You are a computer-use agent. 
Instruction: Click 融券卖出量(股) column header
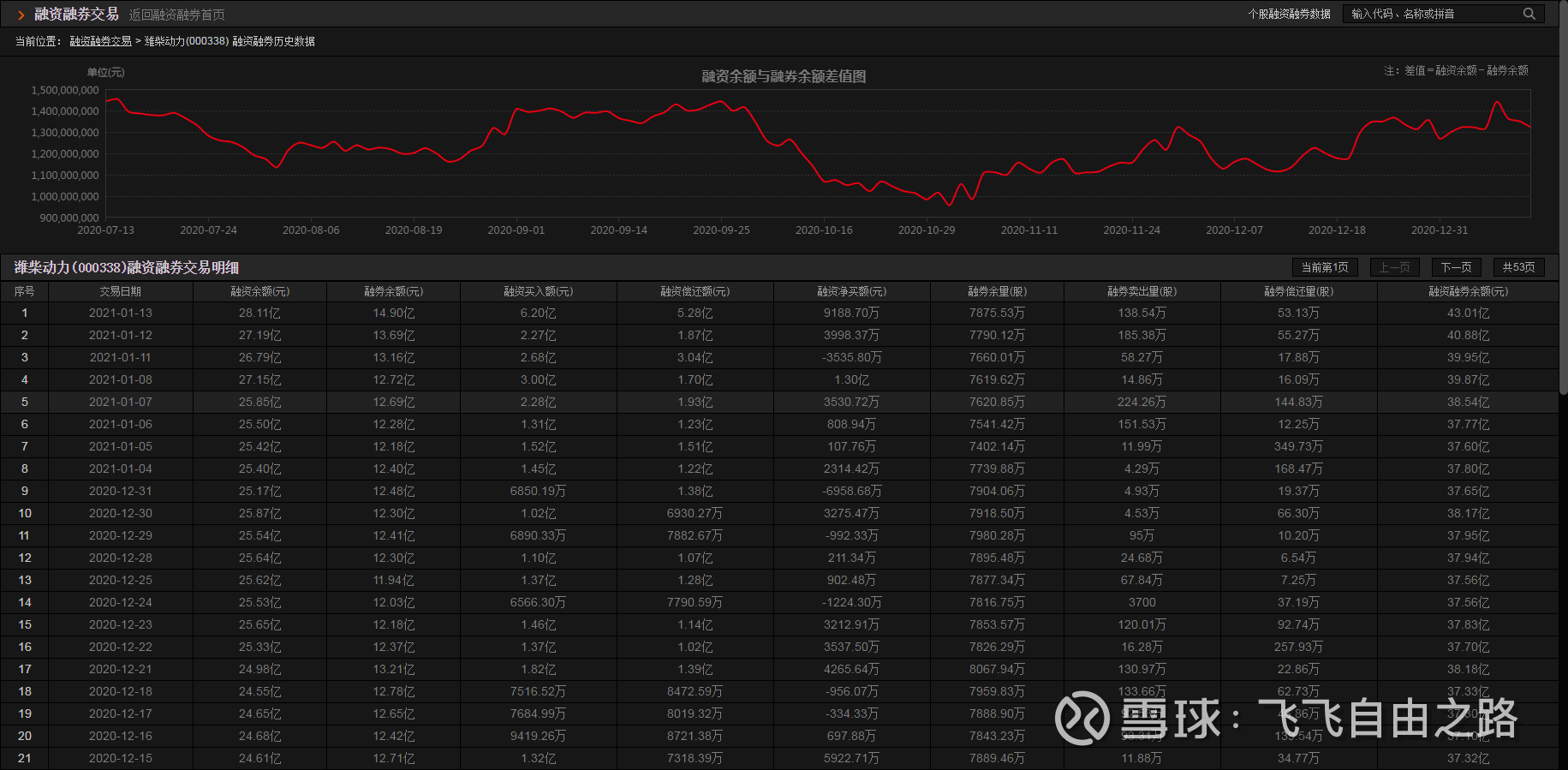[x=1142, y=291]
